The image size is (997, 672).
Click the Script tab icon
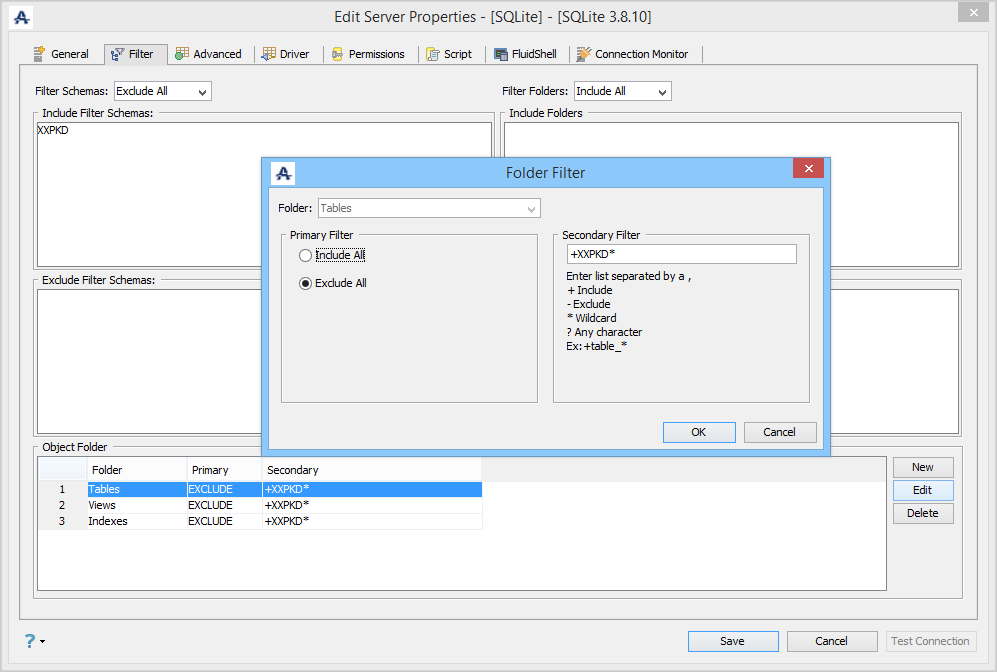[433, 54]
